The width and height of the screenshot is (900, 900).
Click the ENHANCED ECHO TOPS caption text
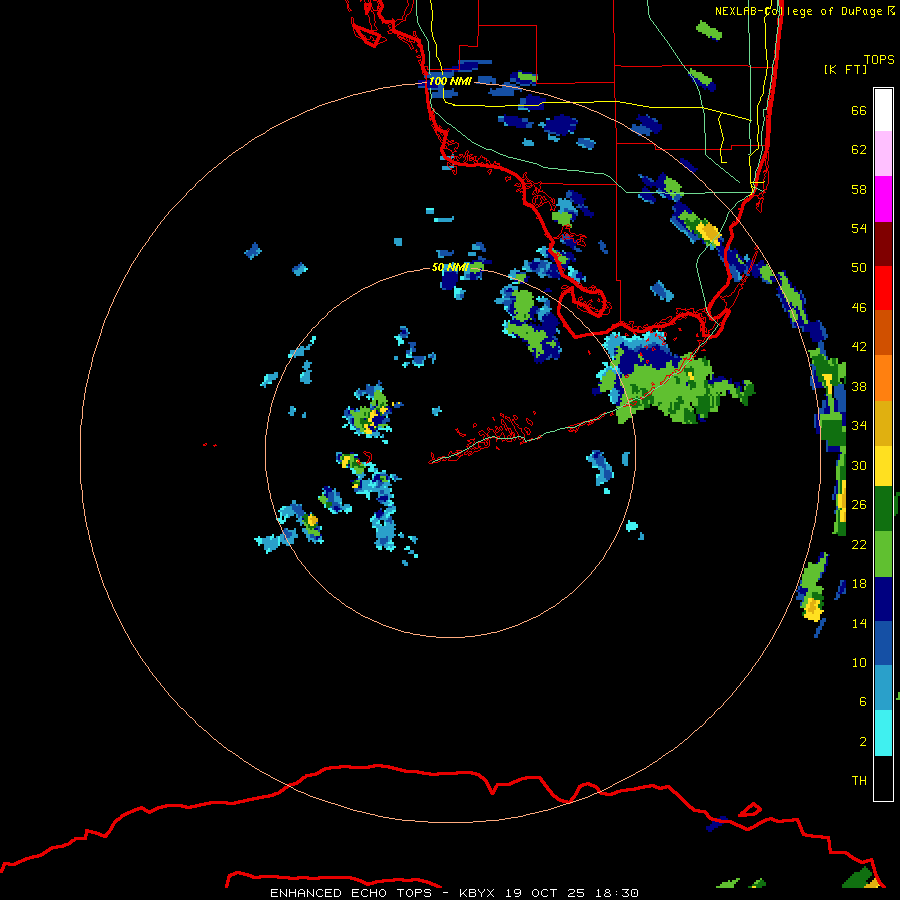tap(351, 893)
